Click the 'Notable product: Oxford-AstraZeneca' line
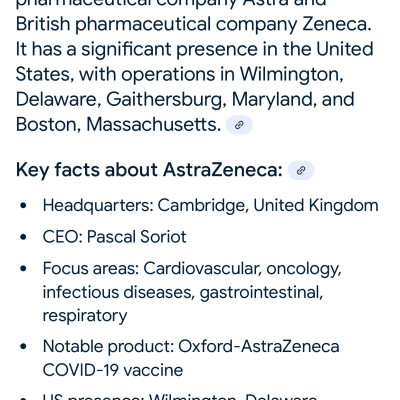 191,346
